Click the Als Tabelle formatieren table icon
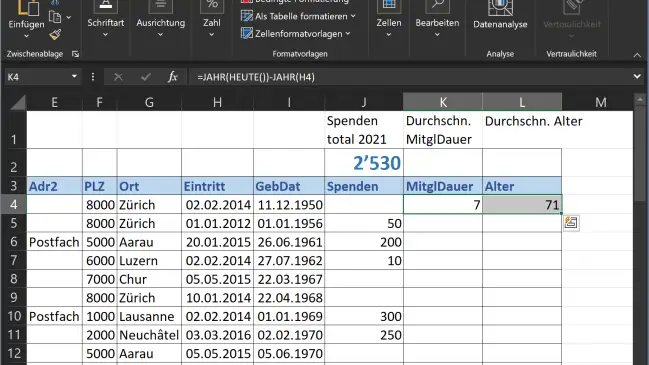The image size is (649, 365). pos(247,16)
